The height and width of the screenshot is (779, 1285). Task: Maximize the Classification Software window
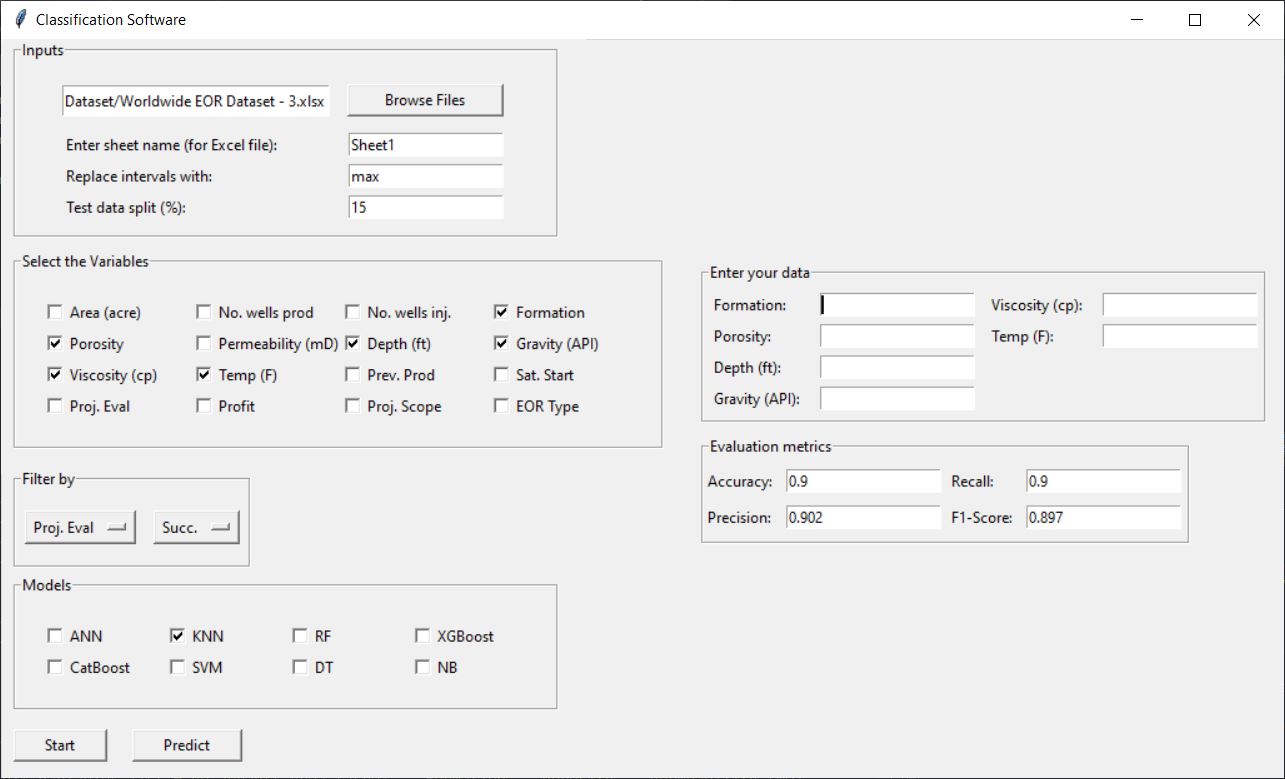pyautogui.click(x=1195, y=20)
